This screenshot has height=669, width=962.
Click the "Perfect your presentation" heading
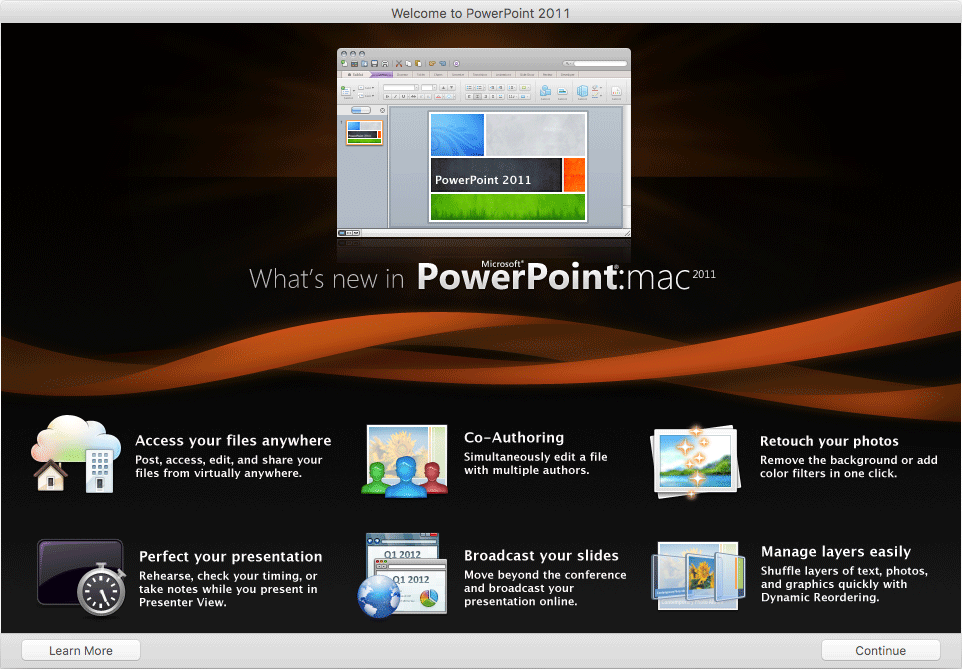click(231, 557)
